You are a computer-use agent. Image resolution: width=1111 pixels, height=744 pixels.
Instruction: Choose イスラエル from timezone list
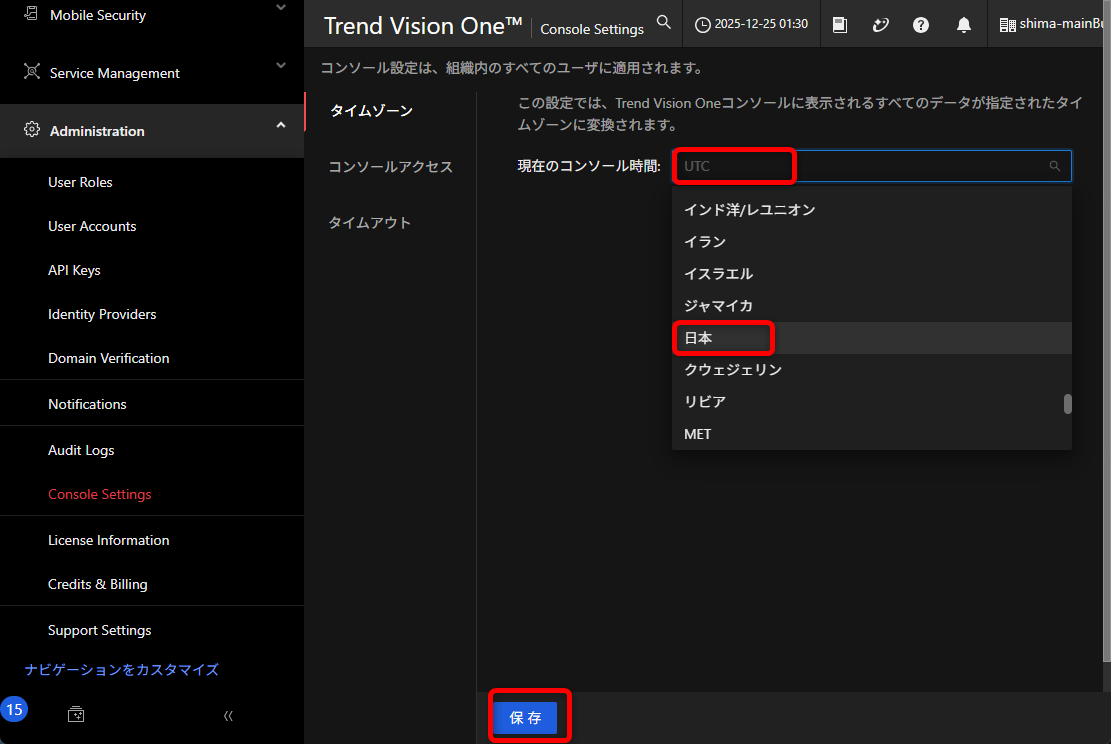872,274
